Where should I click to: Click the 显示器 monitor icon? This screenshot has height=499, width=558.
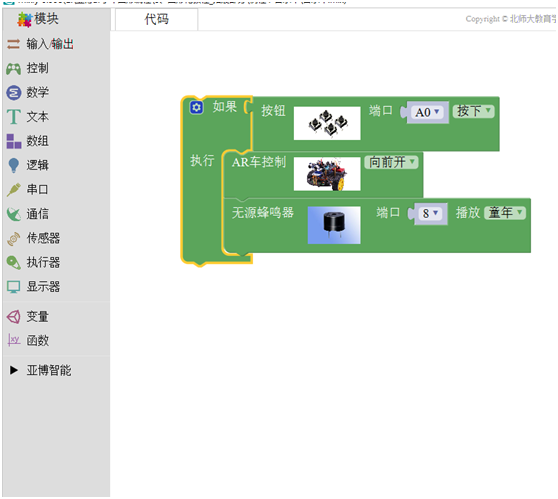(14, 287)
